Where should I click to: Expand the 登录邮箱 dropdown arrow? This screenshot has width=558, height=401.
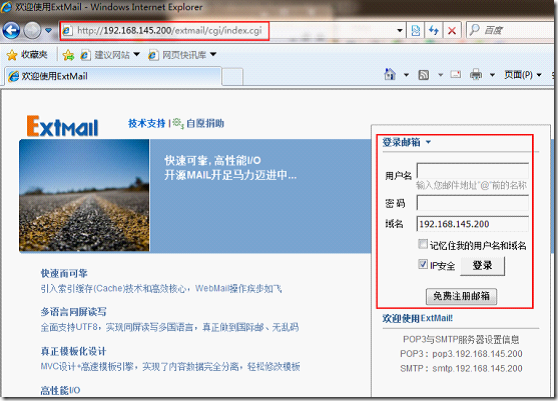pyautogui.click(x=428, y=142)
